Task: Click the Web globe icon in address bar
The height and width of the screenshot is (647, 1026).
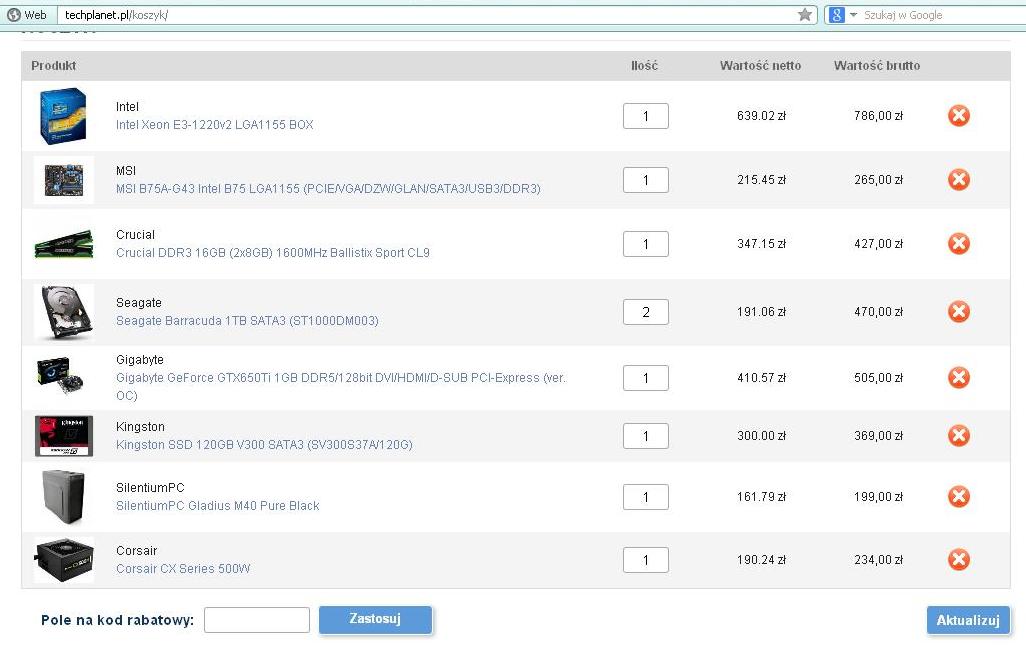Action: coord(14,14)
